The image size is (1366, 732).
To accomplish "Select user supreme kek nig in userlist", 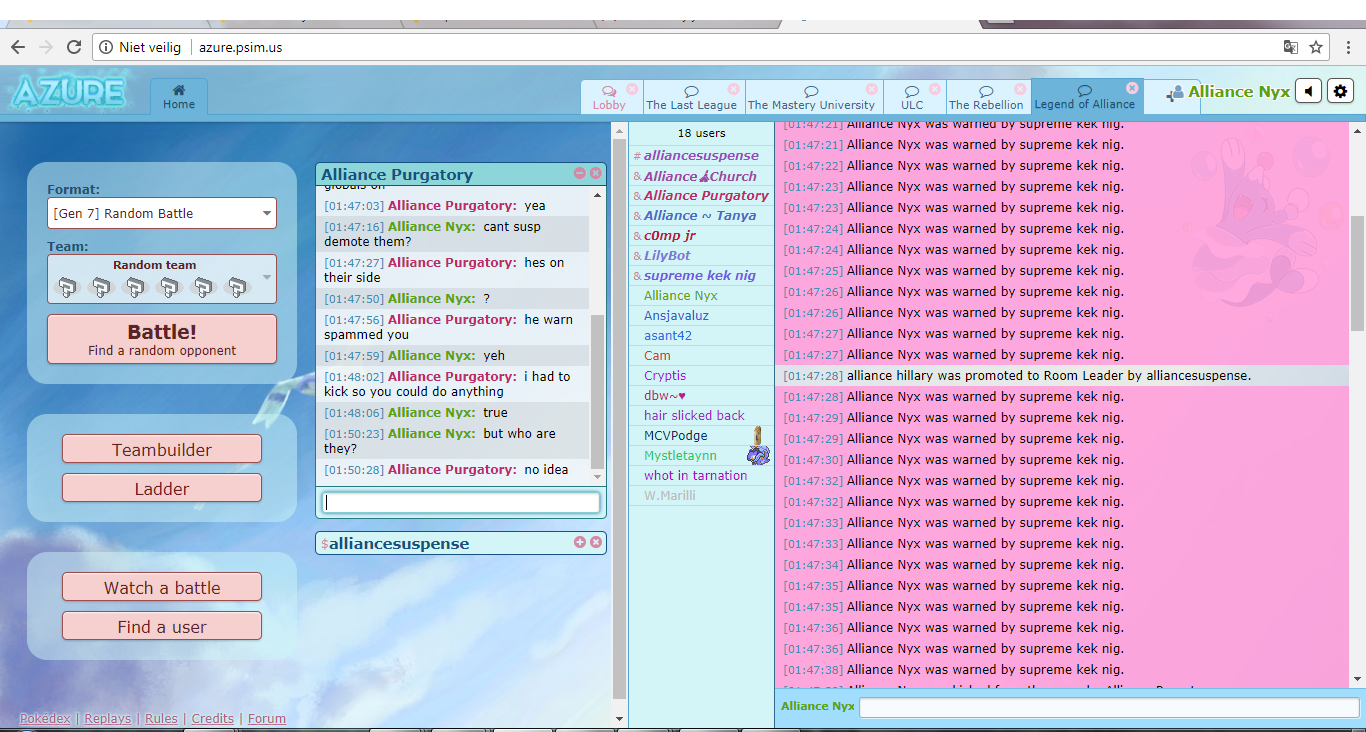I will (x=700, y=275).
